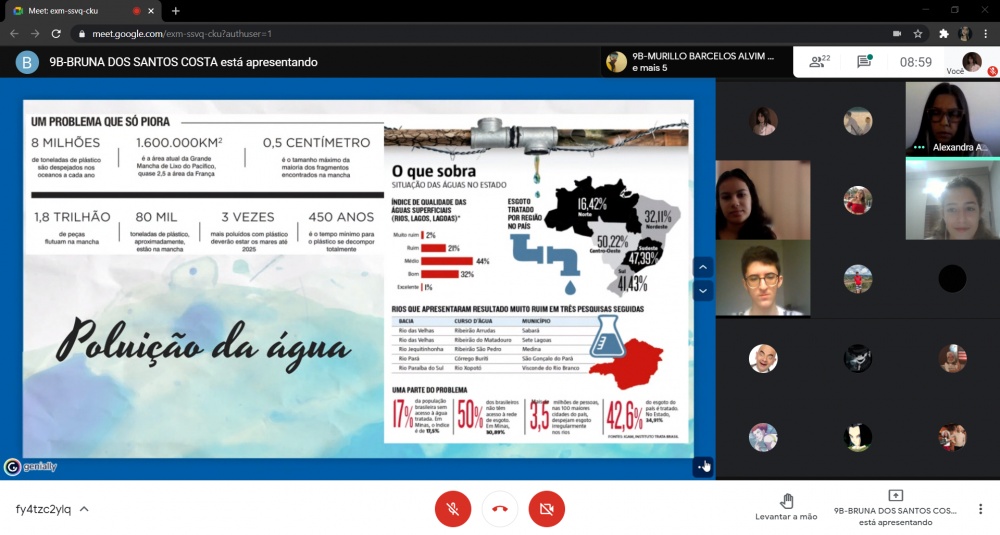Go back in browser history
This screenshot has width=1000, height=535.
click(14, 34)
